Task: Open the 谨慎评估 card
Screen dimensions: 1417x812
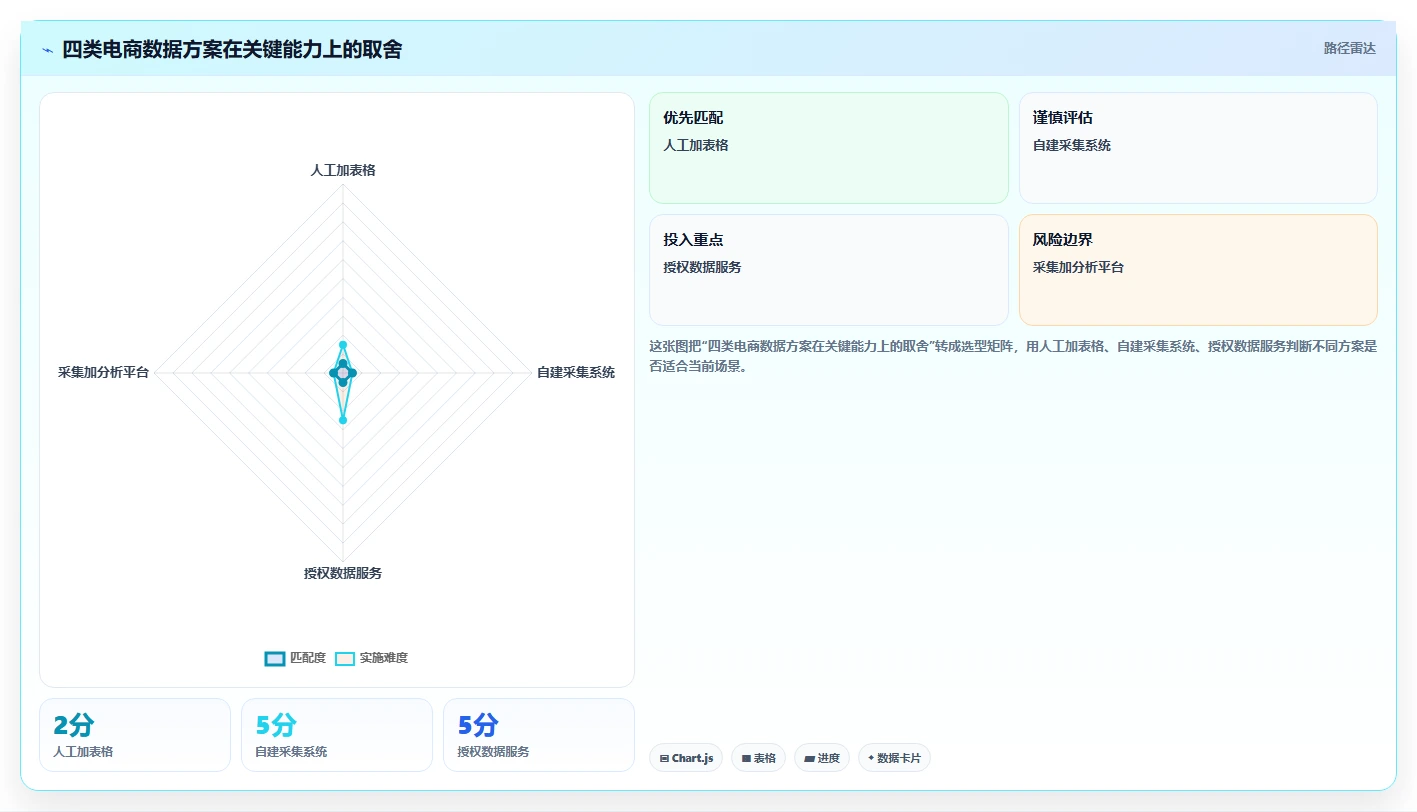Action: click(1198, 148)
